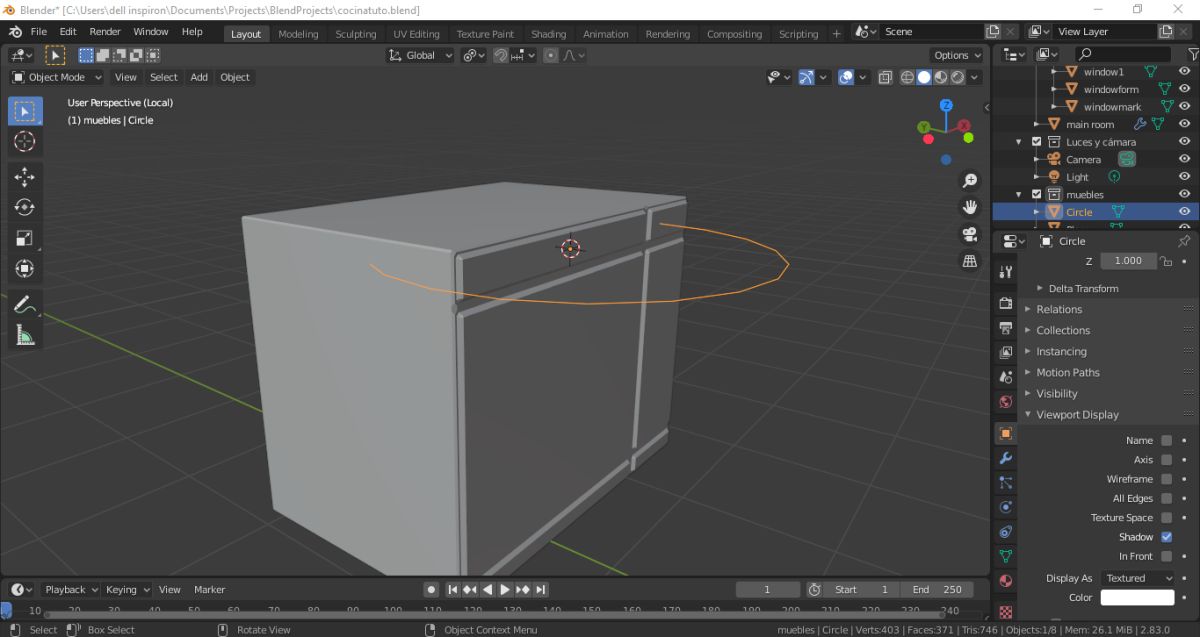This screenshot has width=1200, height=637.
Task: Click the zoom magnifier viewport gizmo
Action: [x=969, y=180]
